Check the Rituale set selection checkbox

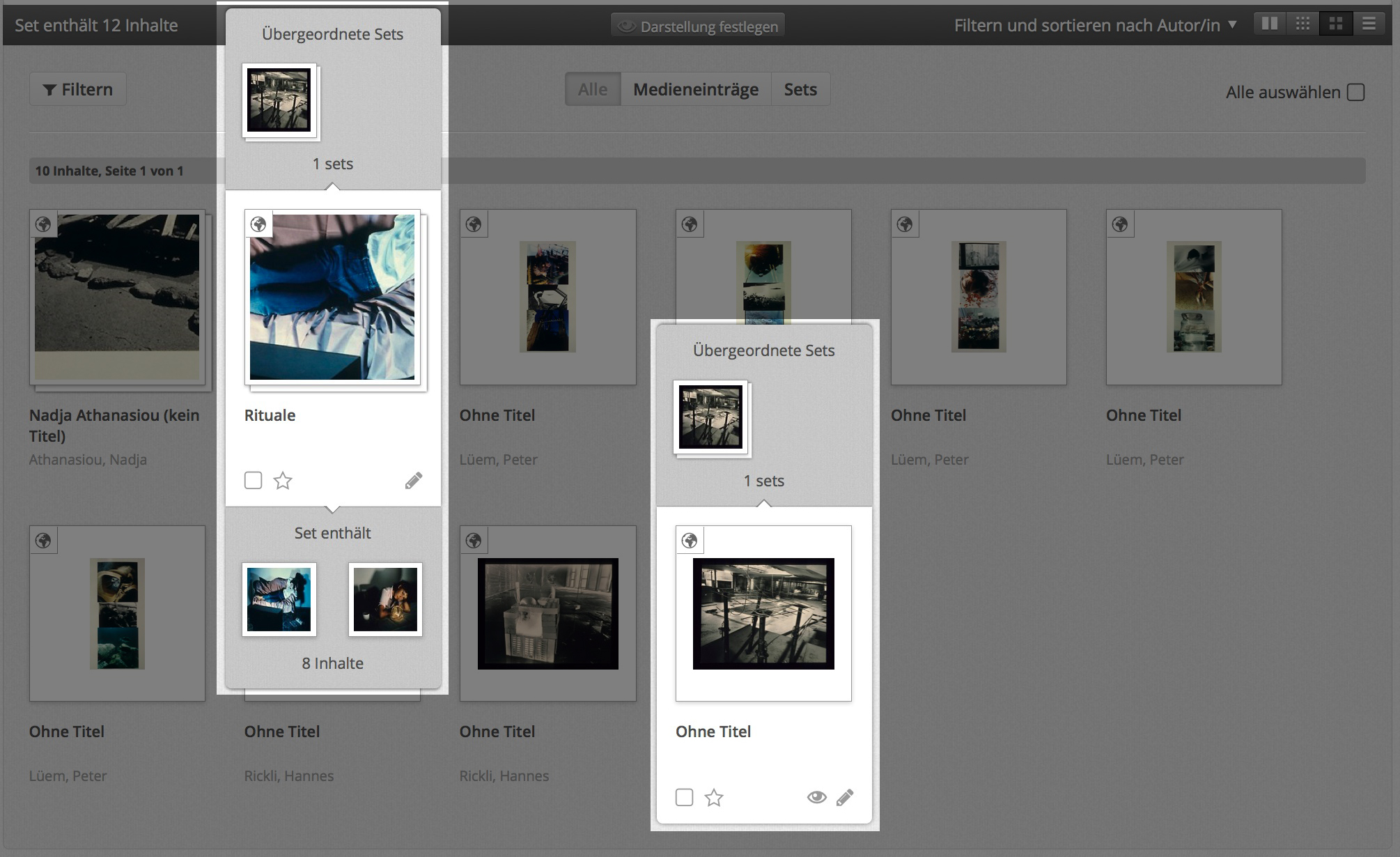254,481
